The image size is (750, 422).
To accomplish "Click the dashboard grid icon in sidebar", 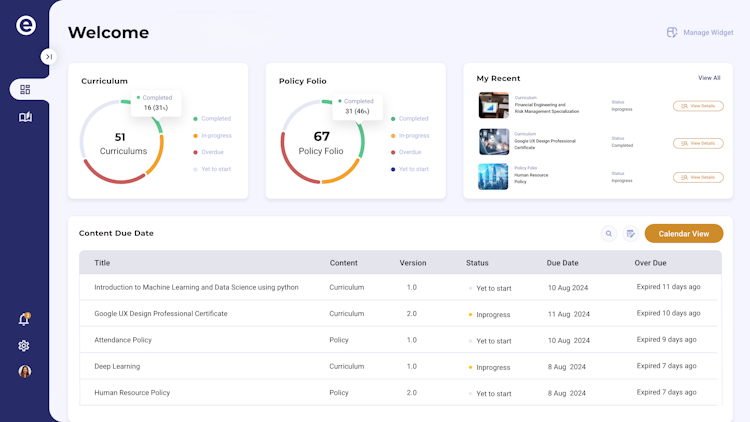I will 25,89.
